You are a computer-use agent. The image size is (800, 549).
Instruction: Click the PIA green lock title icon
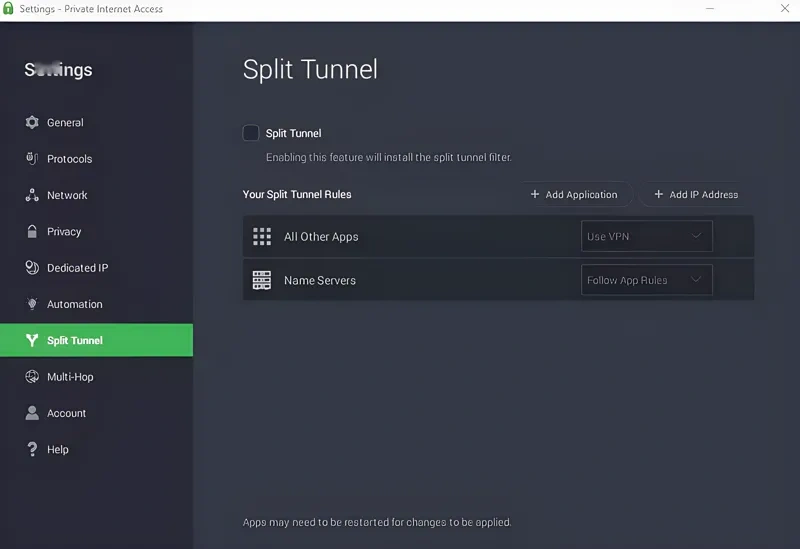click(8, 8)
